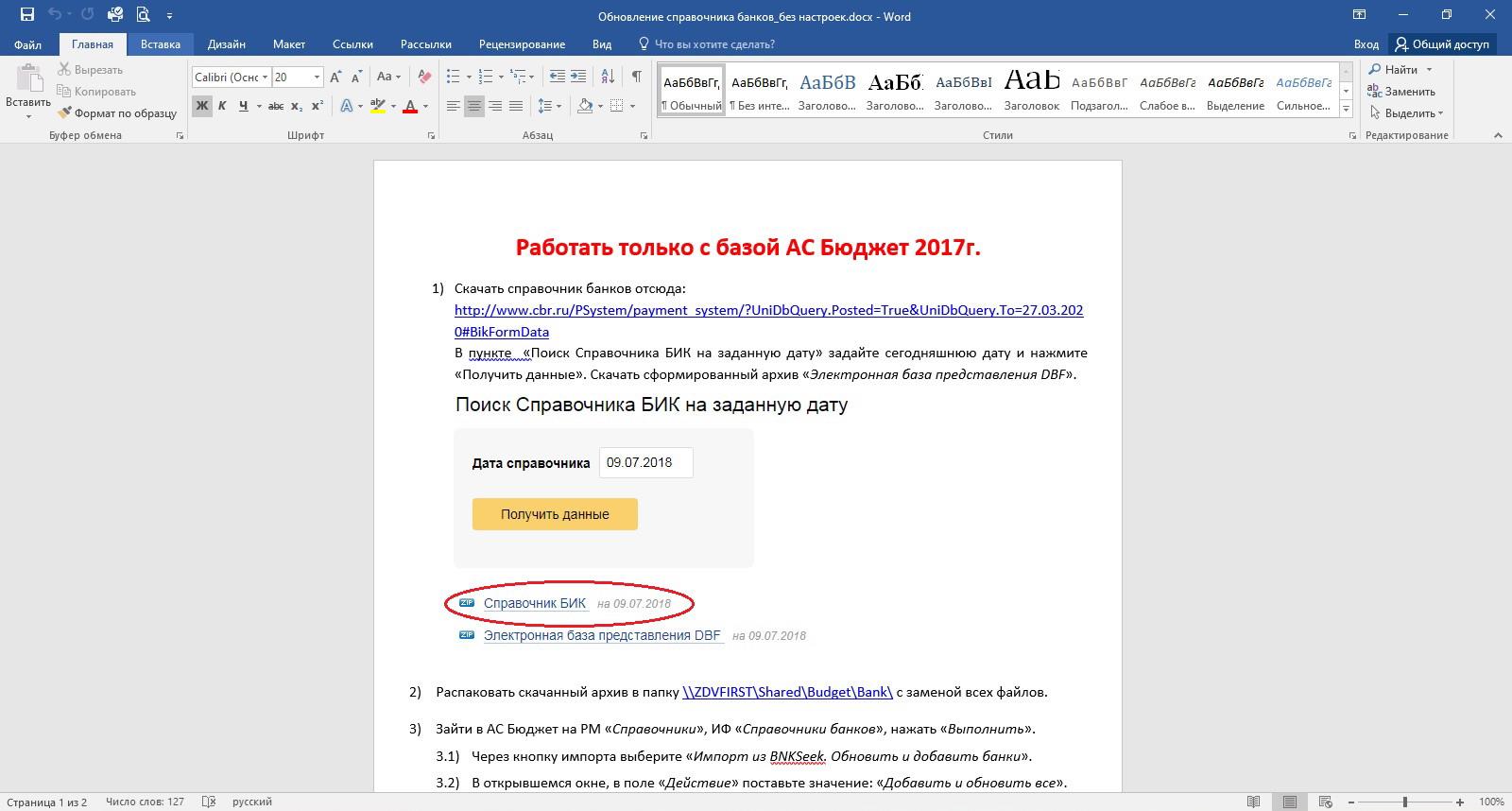Image resolution: width=1512 pixels, height=811 pixels.
Task: Increase paragraph indent
Action: (578, 78)
